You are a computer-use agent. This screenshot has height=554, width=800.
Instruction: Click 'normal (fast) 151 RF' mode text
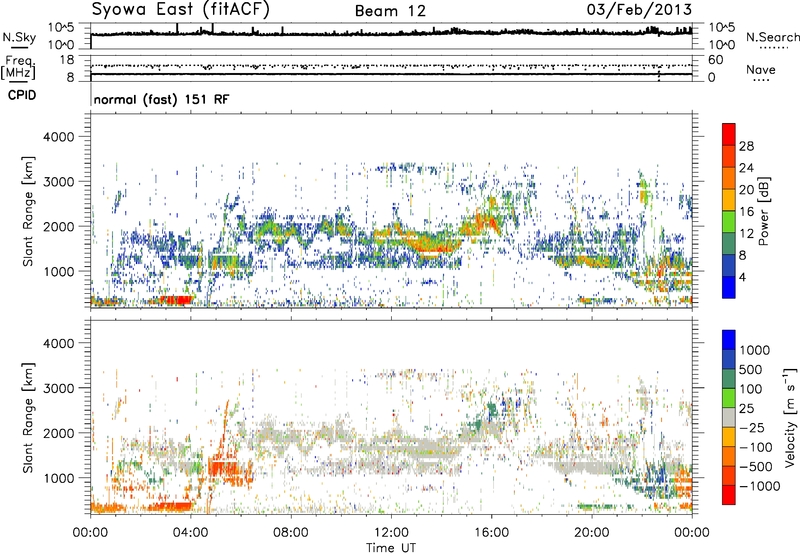pyautogui.click(x=161, y=99)
